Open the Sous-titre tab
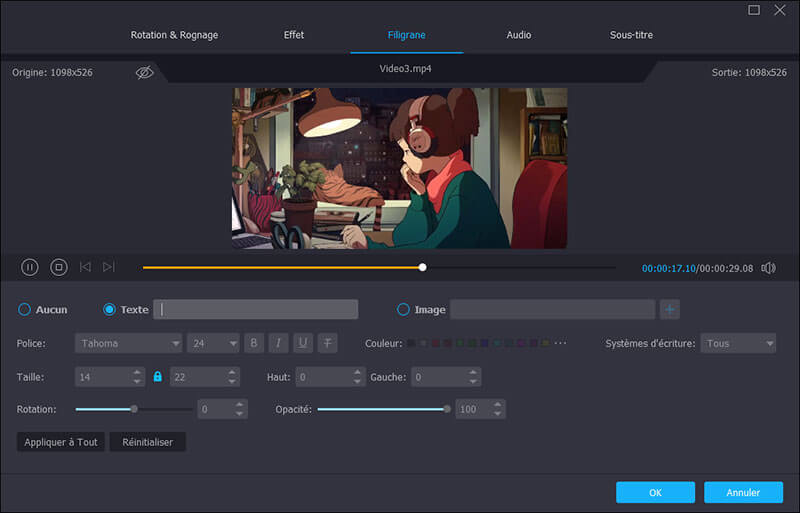The image size is (800, 513). pos(631,35)
